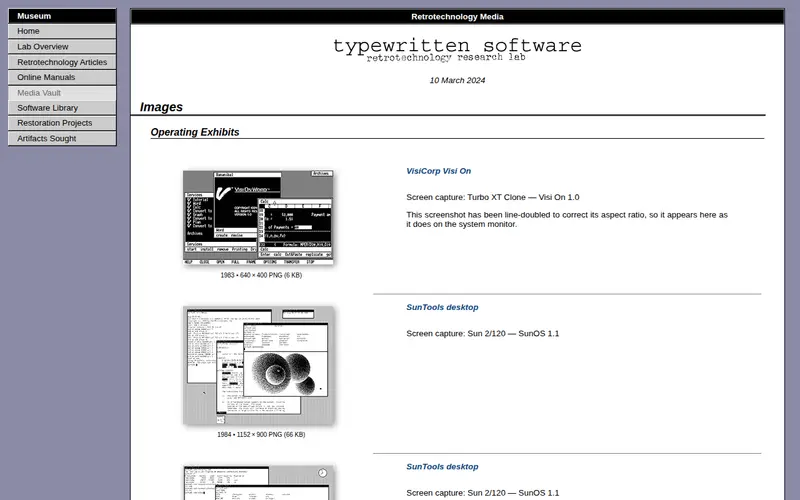Click text Screen capture: Turbo XT Clone — Visi On 1.0

(493, 197)
